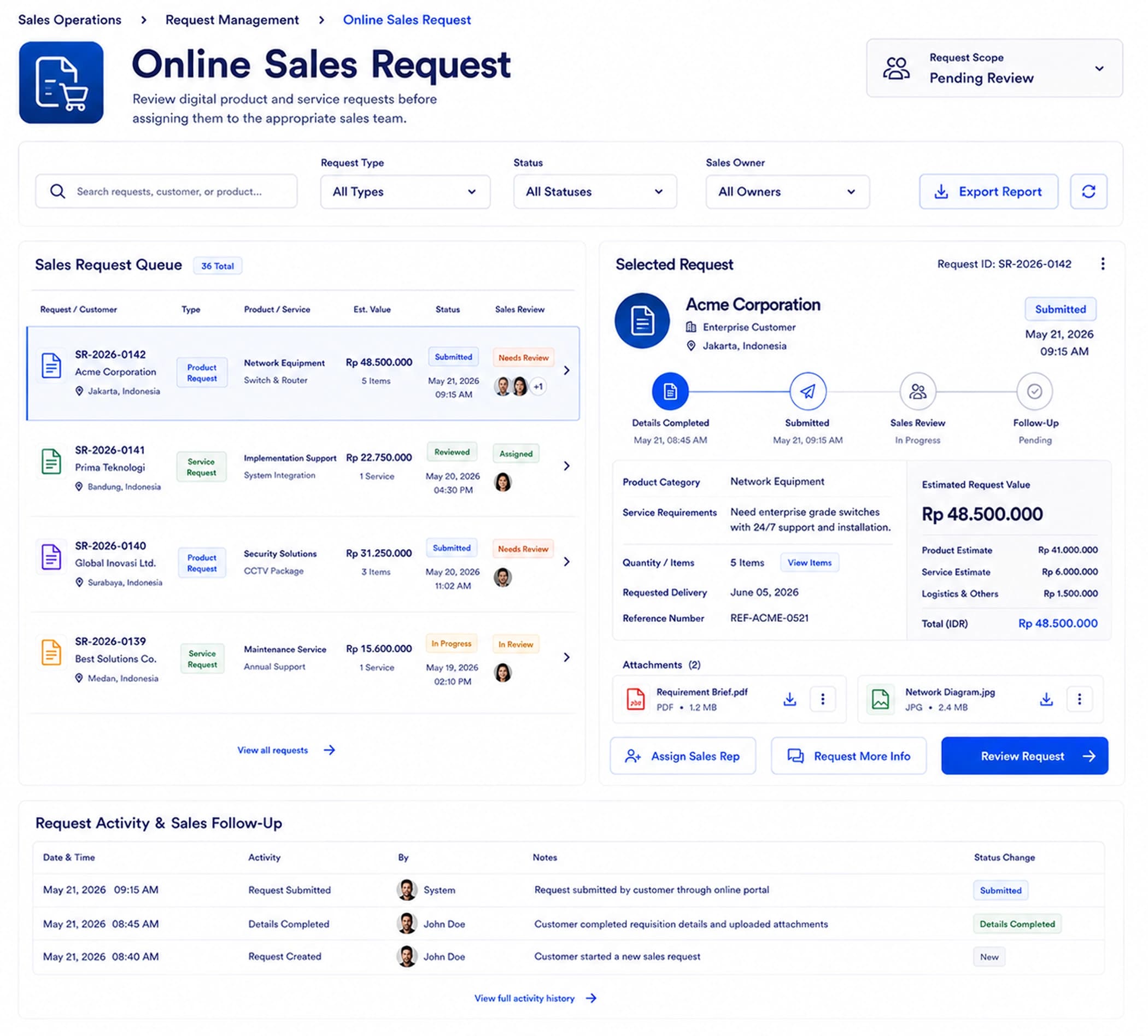Image resolution: width=1148 pixels, height=1036 pixels.
Task: Click the System avatar in activity table
Action: coord(407,890)
